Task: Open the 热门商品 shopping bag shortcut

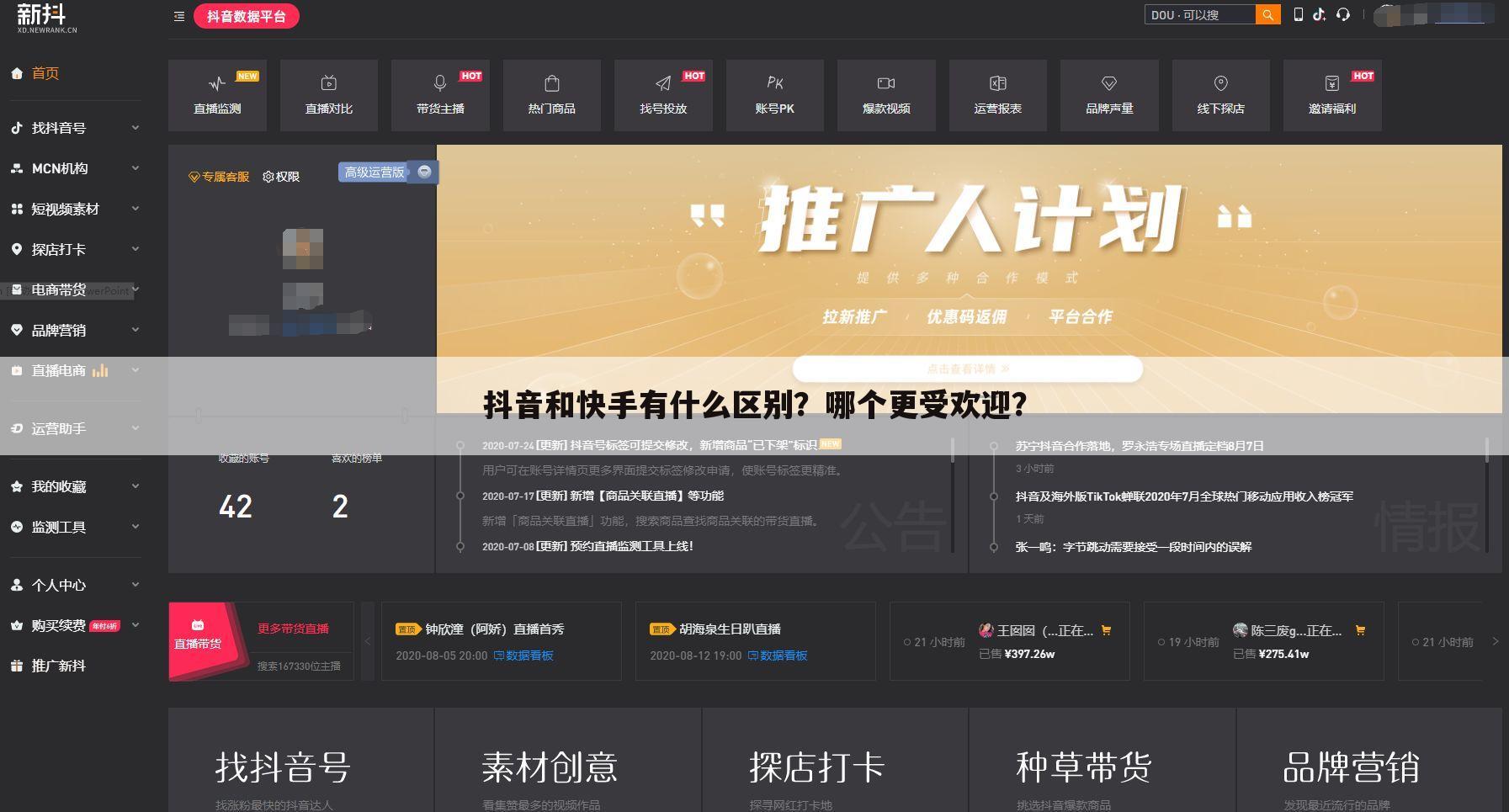Action: [x=552, y=95]
